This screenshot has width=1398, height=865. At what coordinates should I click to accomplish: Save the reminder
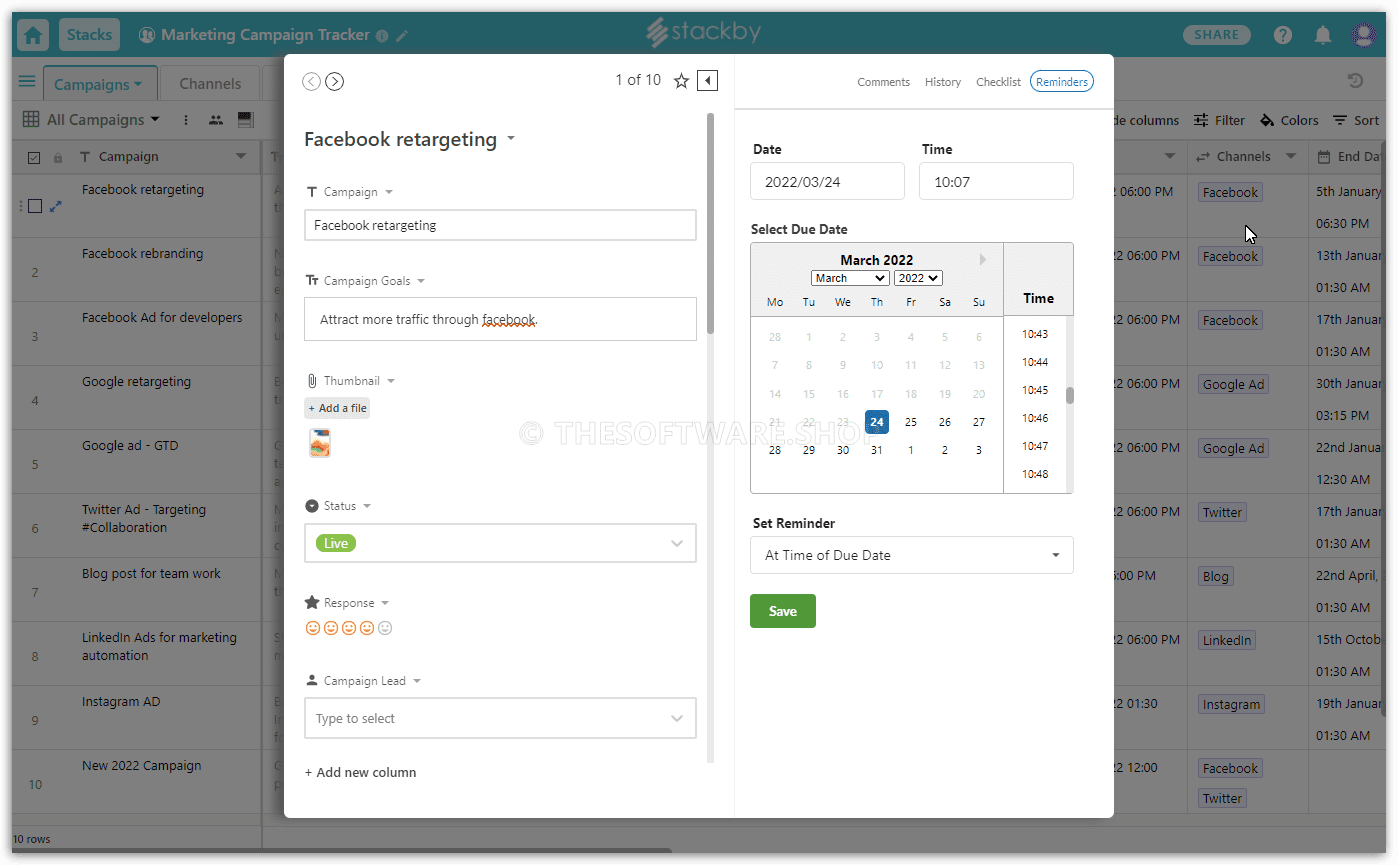click(783, 611)
